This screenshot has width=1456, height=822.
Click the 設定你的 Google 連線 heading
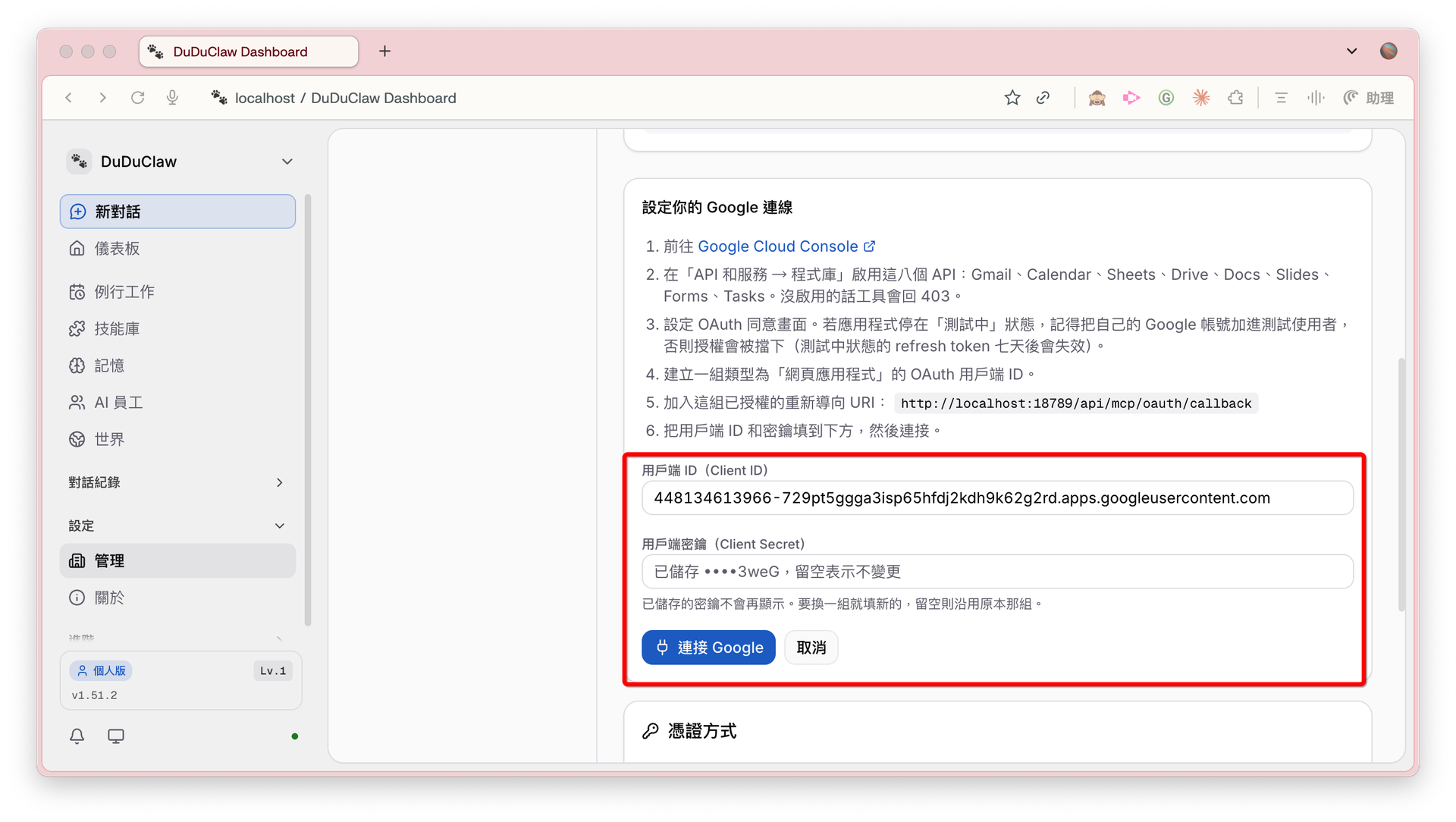(x=717, y=208)
